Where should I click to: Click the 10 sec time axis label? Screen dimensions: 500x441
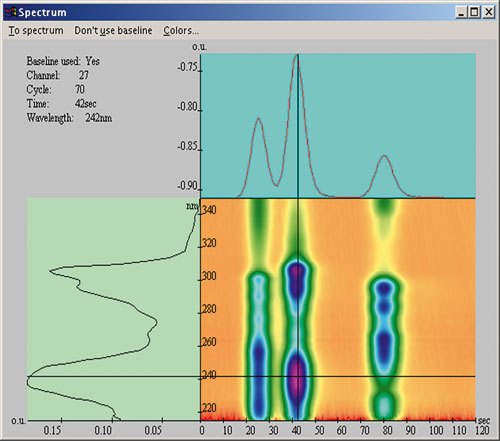(x=227, y=431)
